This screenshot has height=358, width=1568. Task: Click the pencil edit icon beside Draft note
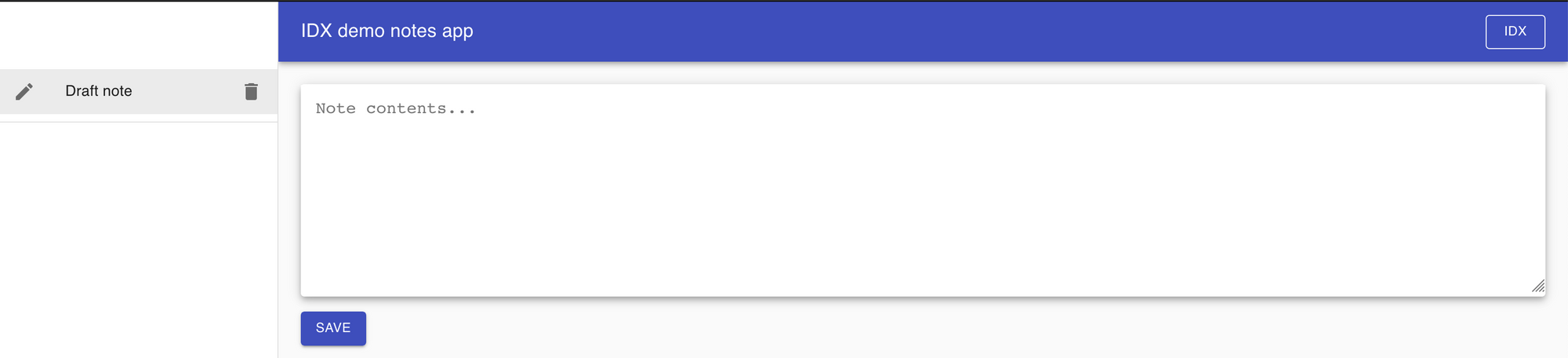coord(24,92)
